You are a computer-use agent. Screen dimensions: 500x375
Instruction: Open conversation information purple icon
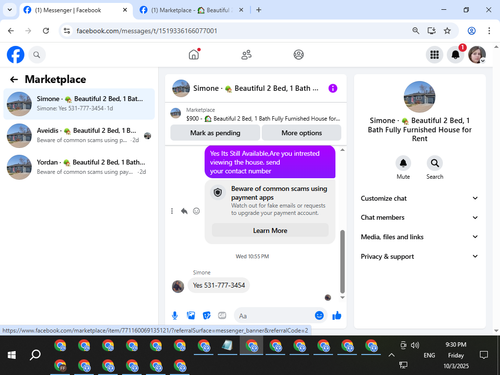tap(333, 88)
